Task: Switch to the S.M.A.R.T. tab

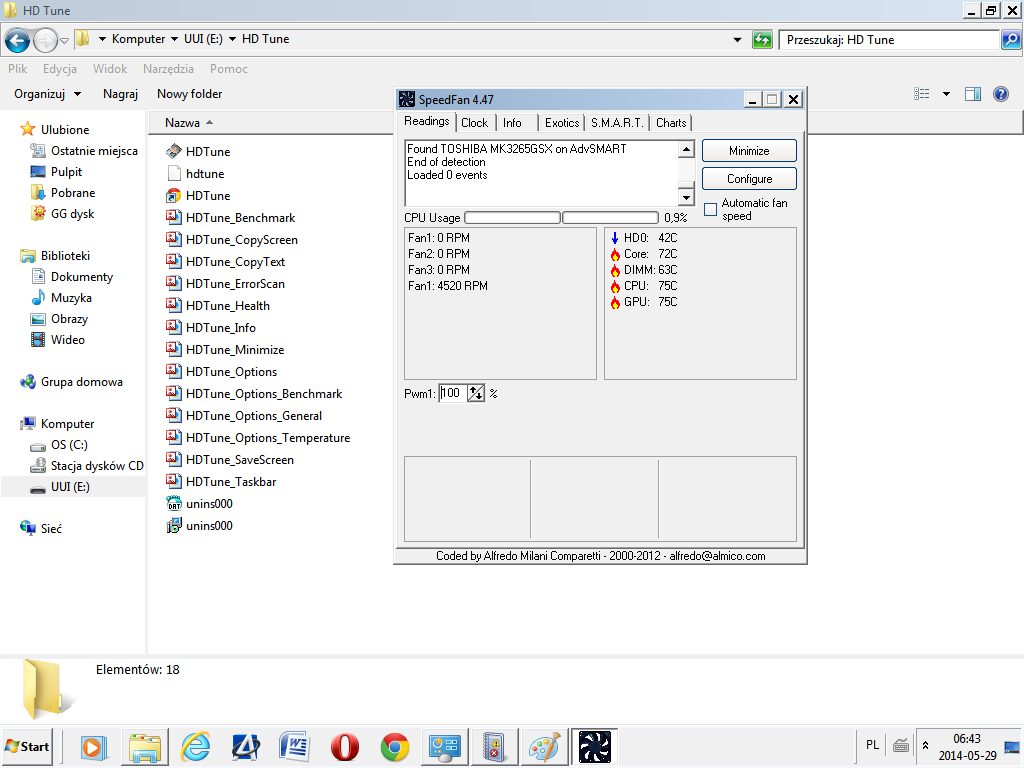Action: tap(617, 123)
